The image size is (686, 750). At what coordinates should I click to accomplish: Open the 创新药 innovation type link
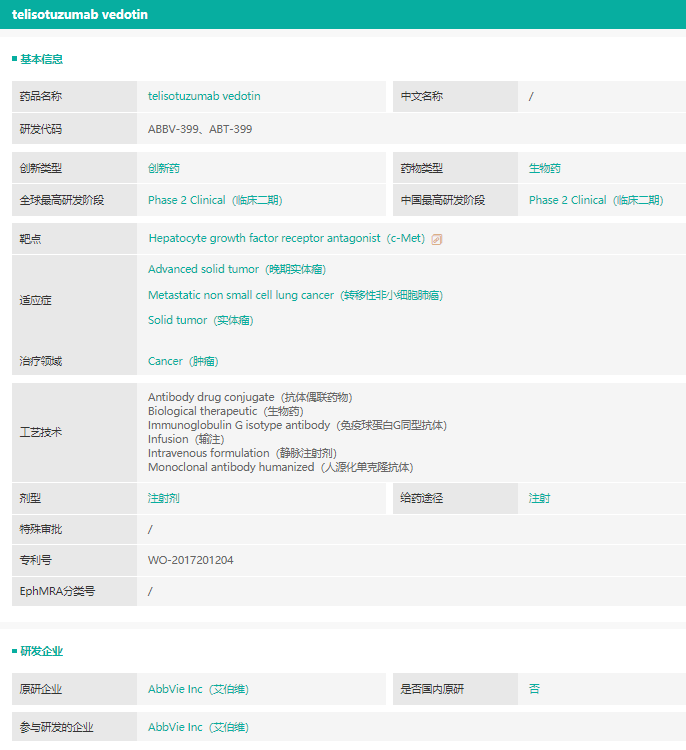tap(164, 169)
